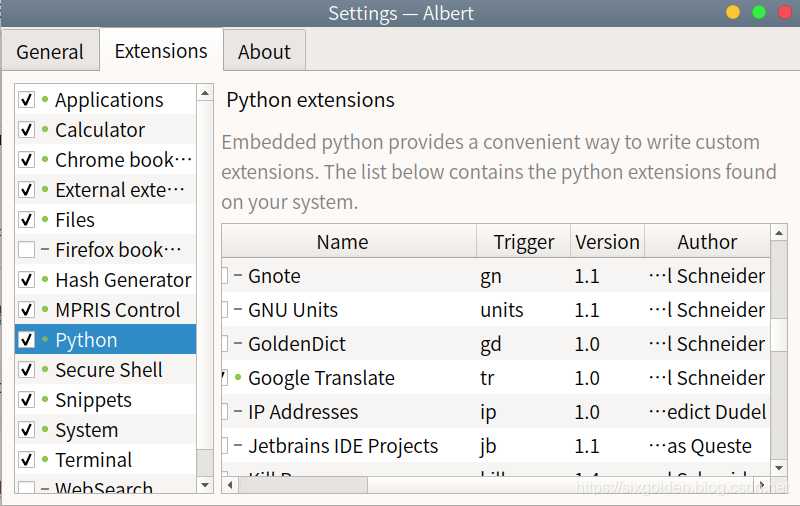Enable the Firefox bookmarks extension checkbox
800x506 pixels.
[x=27, y=250]
